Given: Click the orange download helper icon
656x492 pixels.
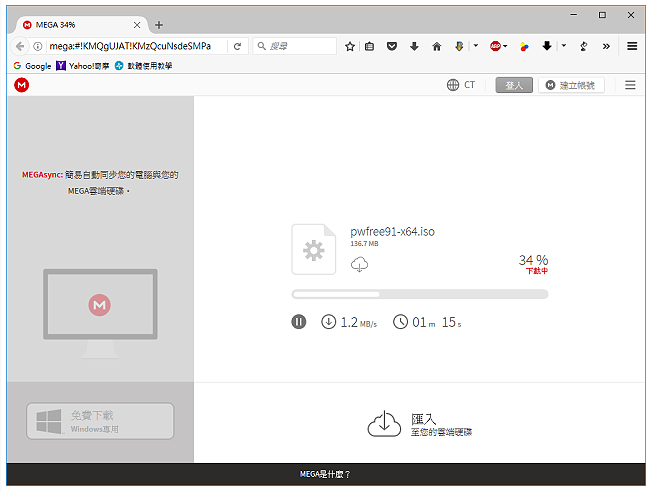Looking at the screenshot, I should click(x=459, y=46).
